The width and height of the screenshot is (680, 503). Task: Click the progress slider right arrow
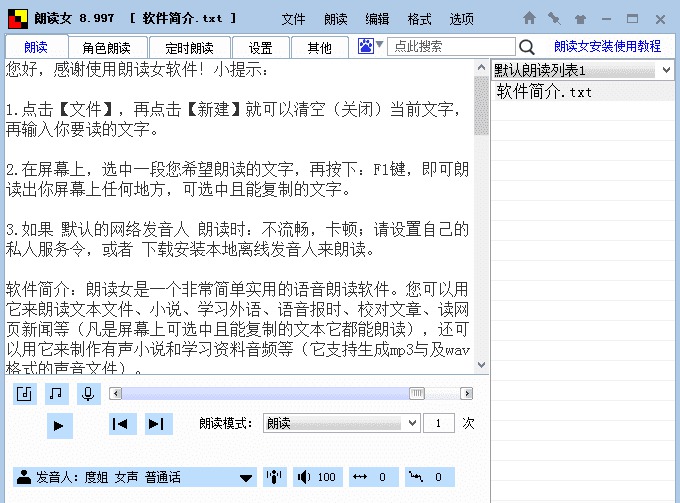tap(467, 393)
